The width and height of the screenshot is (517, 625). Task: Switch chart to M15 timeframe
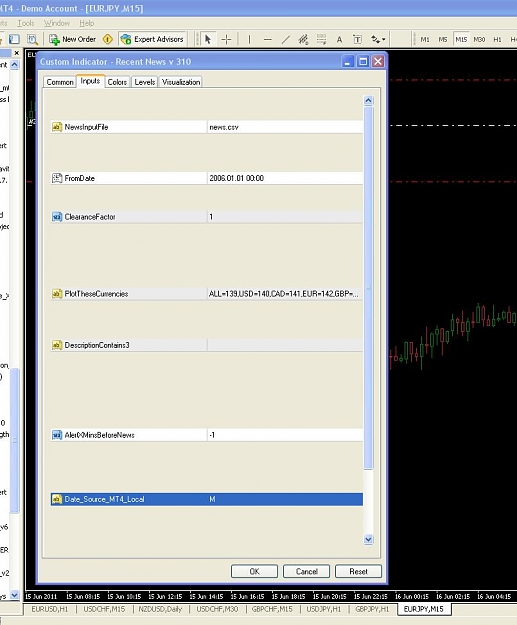point(461,39)
